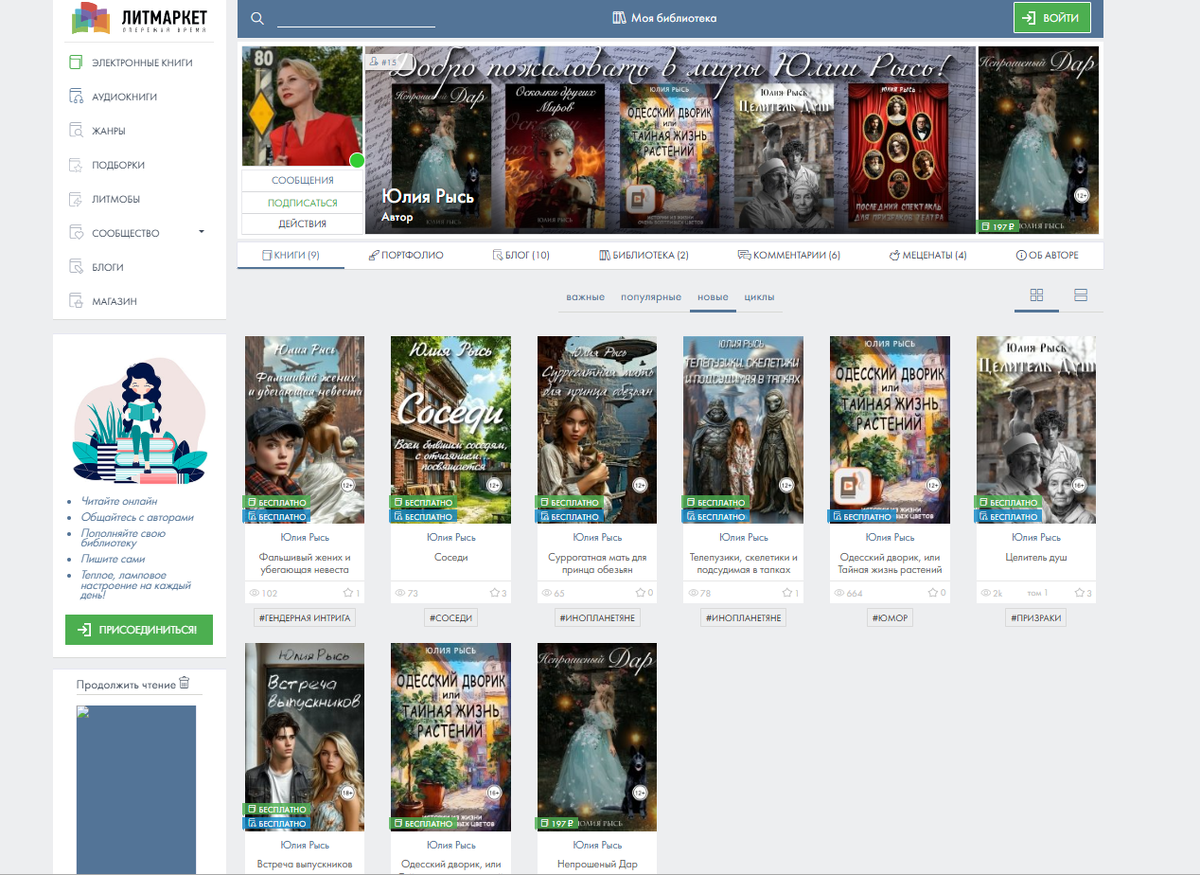1200x875 pixels.
Task: Click the #15 rank badge in banner
Action: (x=385, y=62)
